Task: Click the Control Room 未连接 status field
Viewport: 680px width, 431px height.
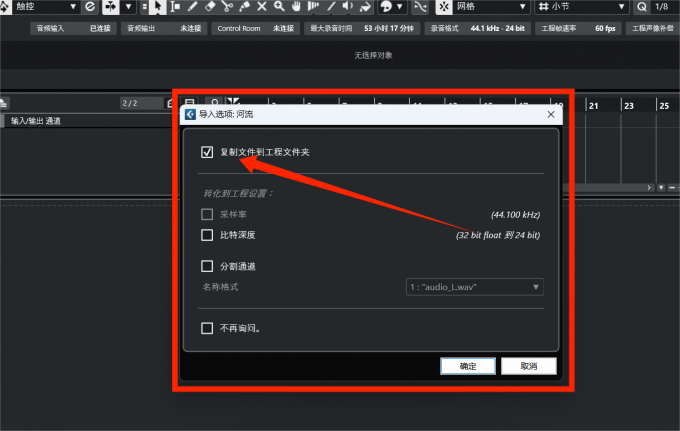Action: (255, 28)
